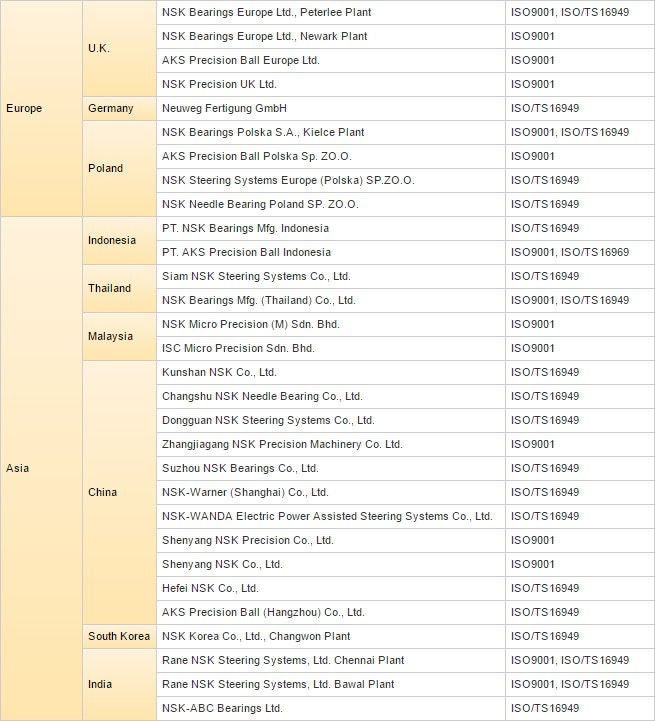Select the South Korea country cell

point(119,636)
